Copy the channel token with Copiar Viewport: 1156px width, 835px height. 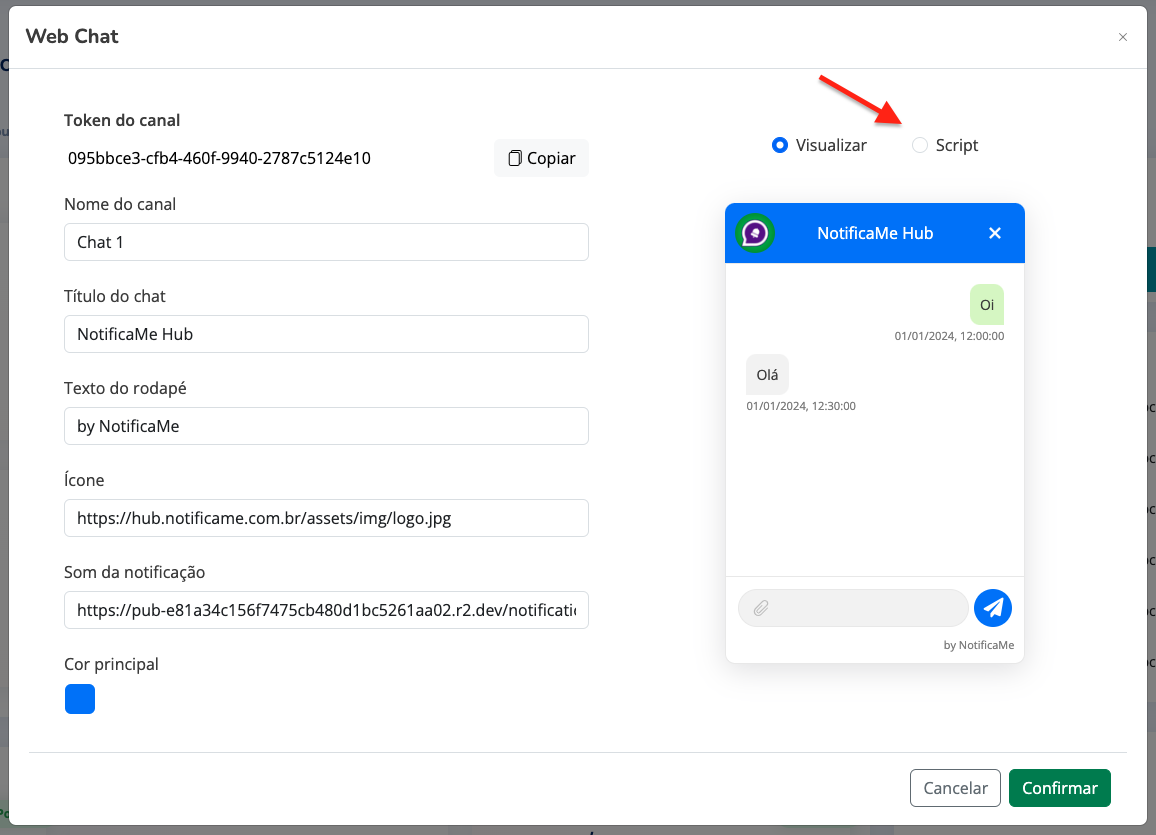pyautogui.click(x=541, y=158)
